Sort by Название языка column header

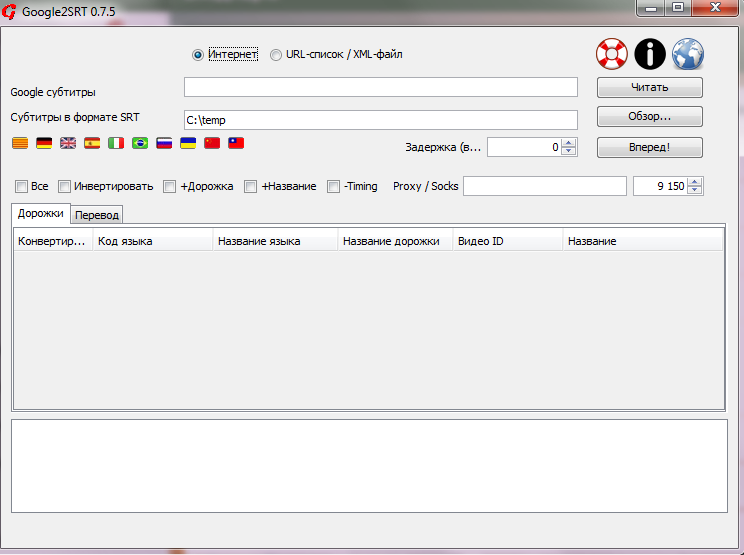pos(275,241)
